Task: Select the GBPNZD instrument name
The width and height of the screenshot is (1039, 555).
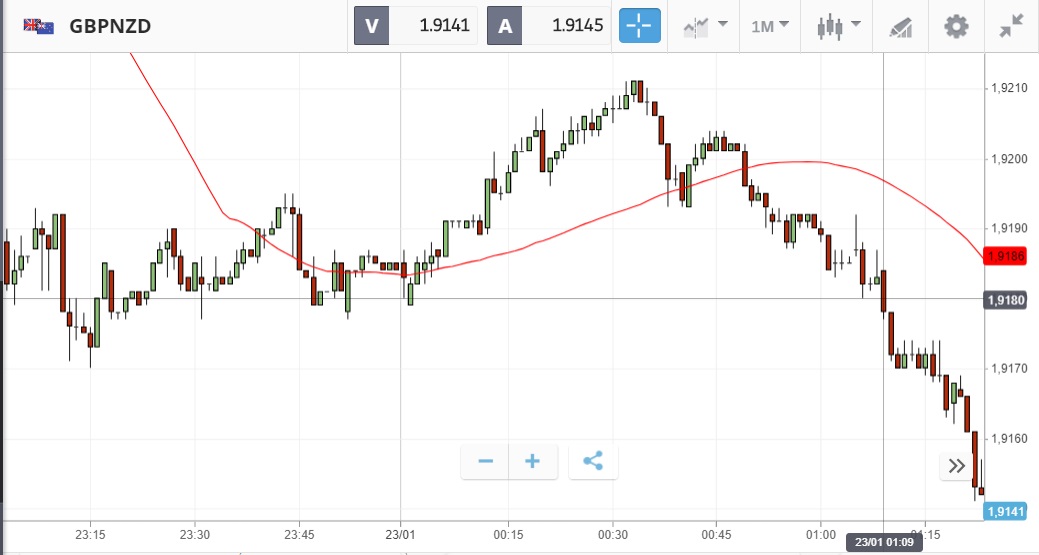Action: click(110, 26)
